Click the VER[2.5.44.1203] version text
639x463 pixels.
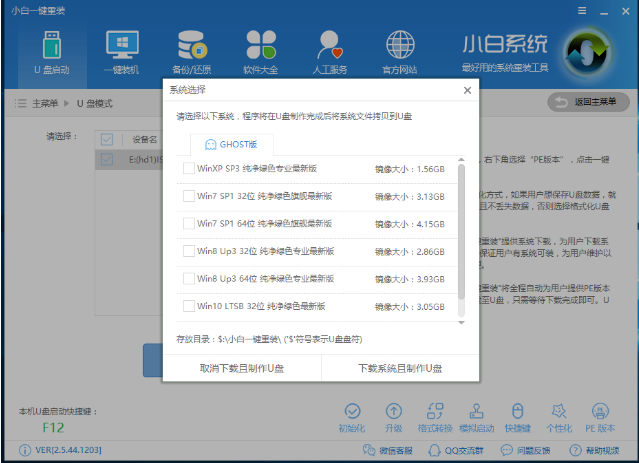(x=68, y=450)
